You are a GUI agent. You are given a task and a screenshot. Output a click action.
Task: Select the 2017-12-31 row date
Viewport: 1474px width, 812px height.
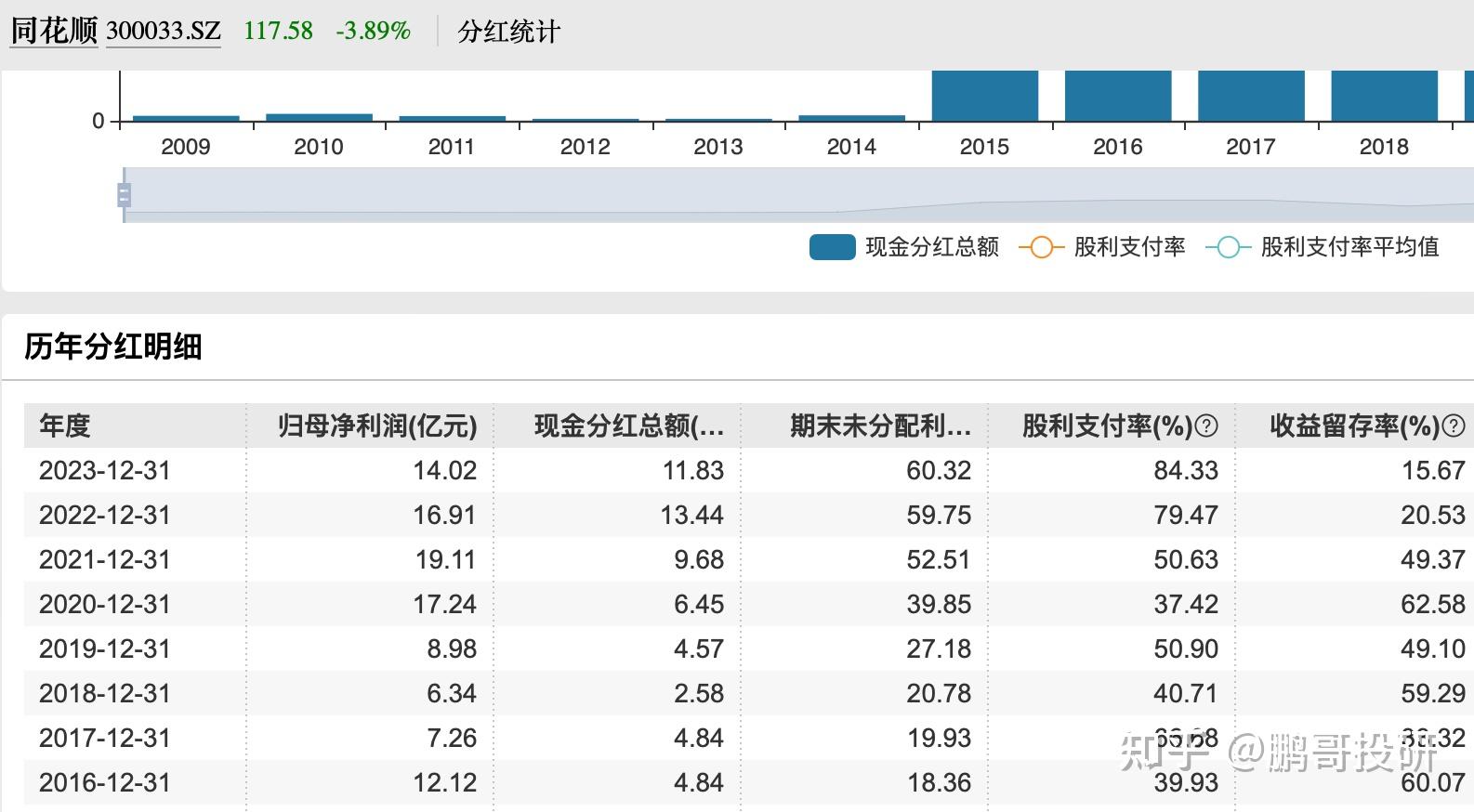point(105,739)
